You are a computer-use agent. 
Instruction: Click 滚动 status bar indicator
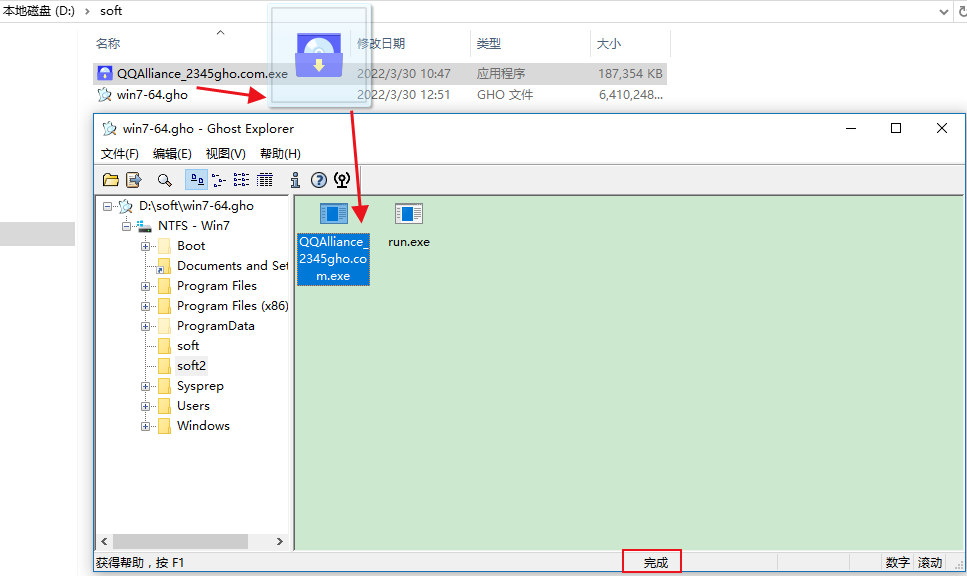tap(929, 562)
